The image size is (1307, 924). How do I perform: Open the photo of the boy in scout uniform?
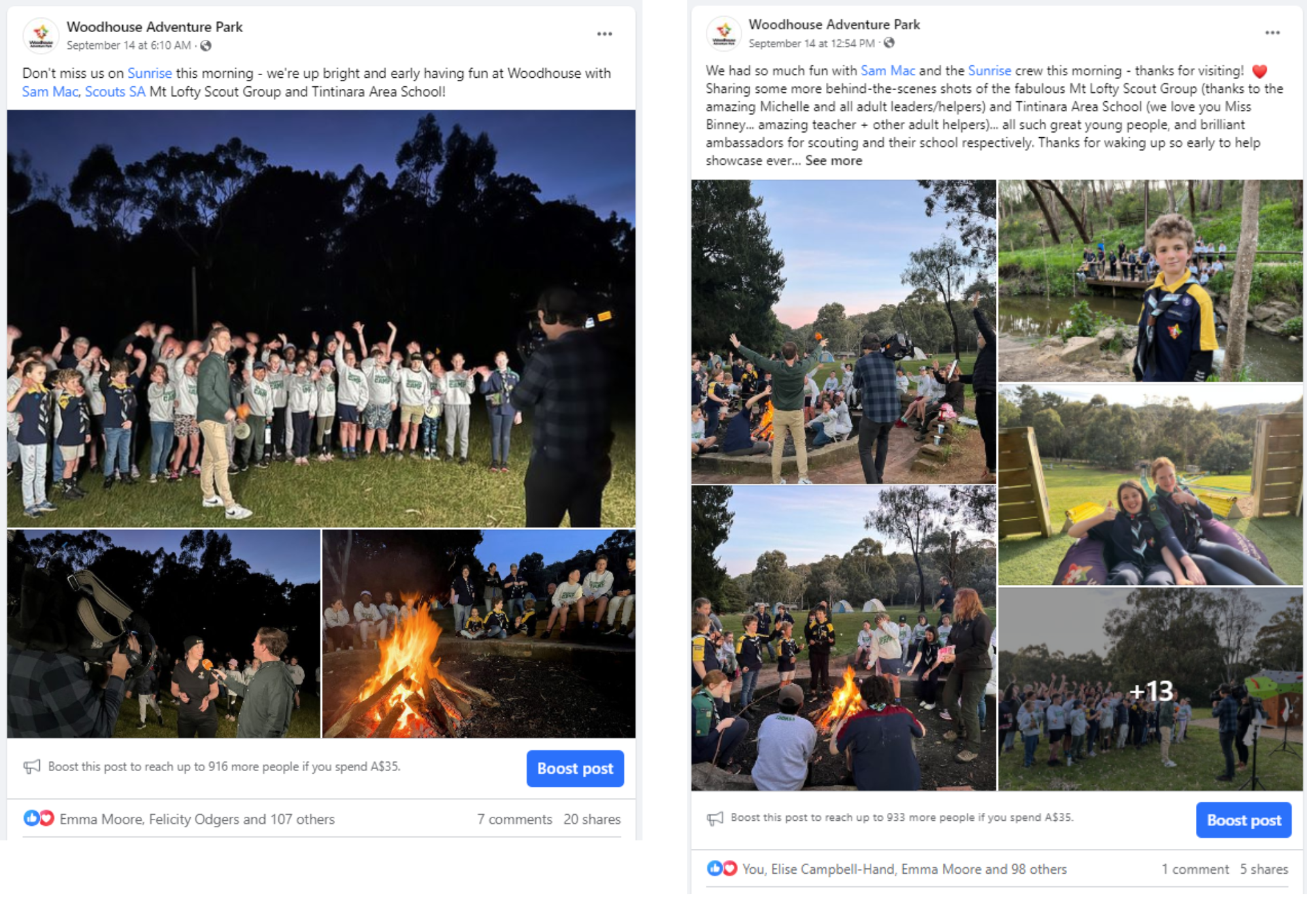pos(1150,281)
